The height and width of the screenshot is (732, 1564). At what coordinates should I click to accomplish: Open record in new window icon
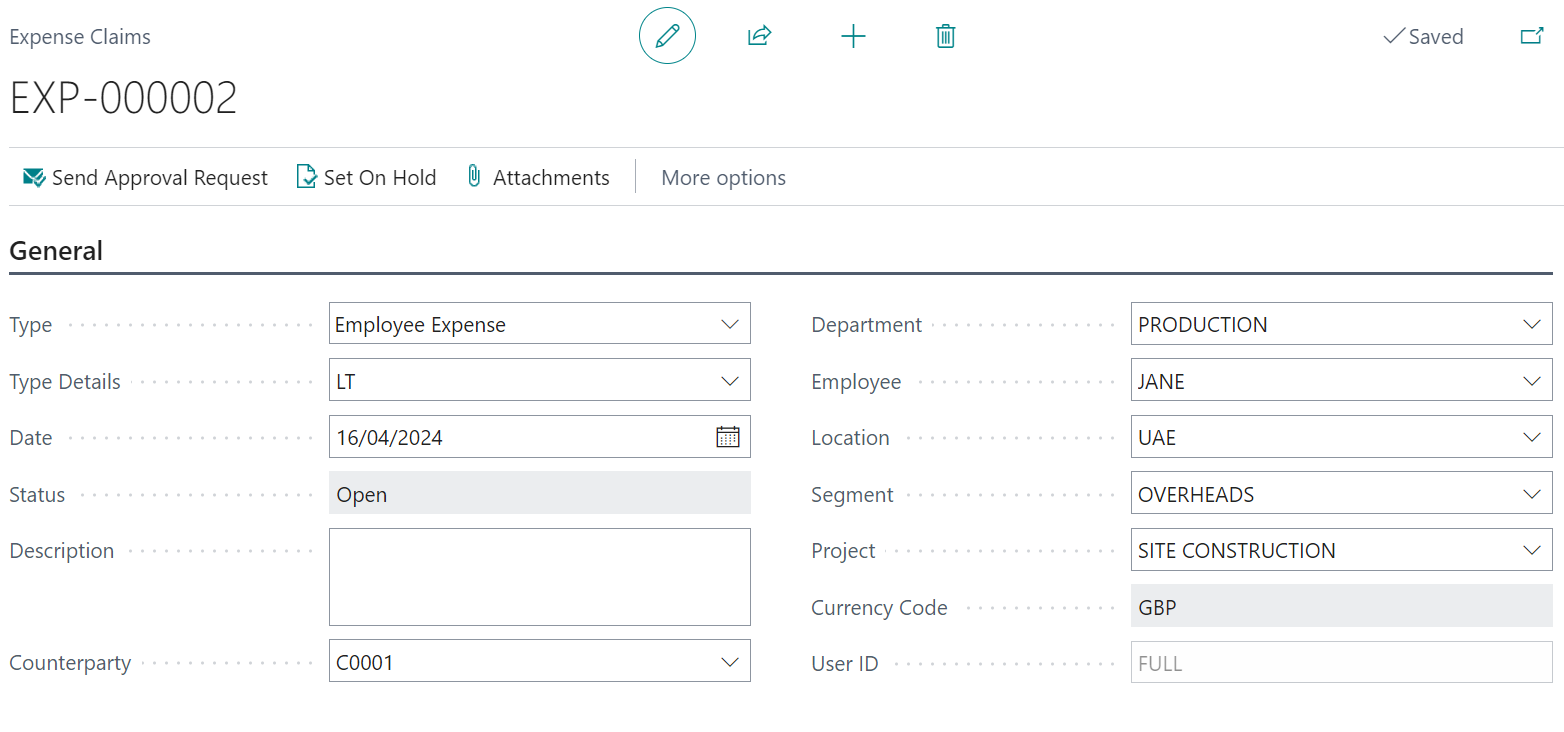click(1531, 37)
